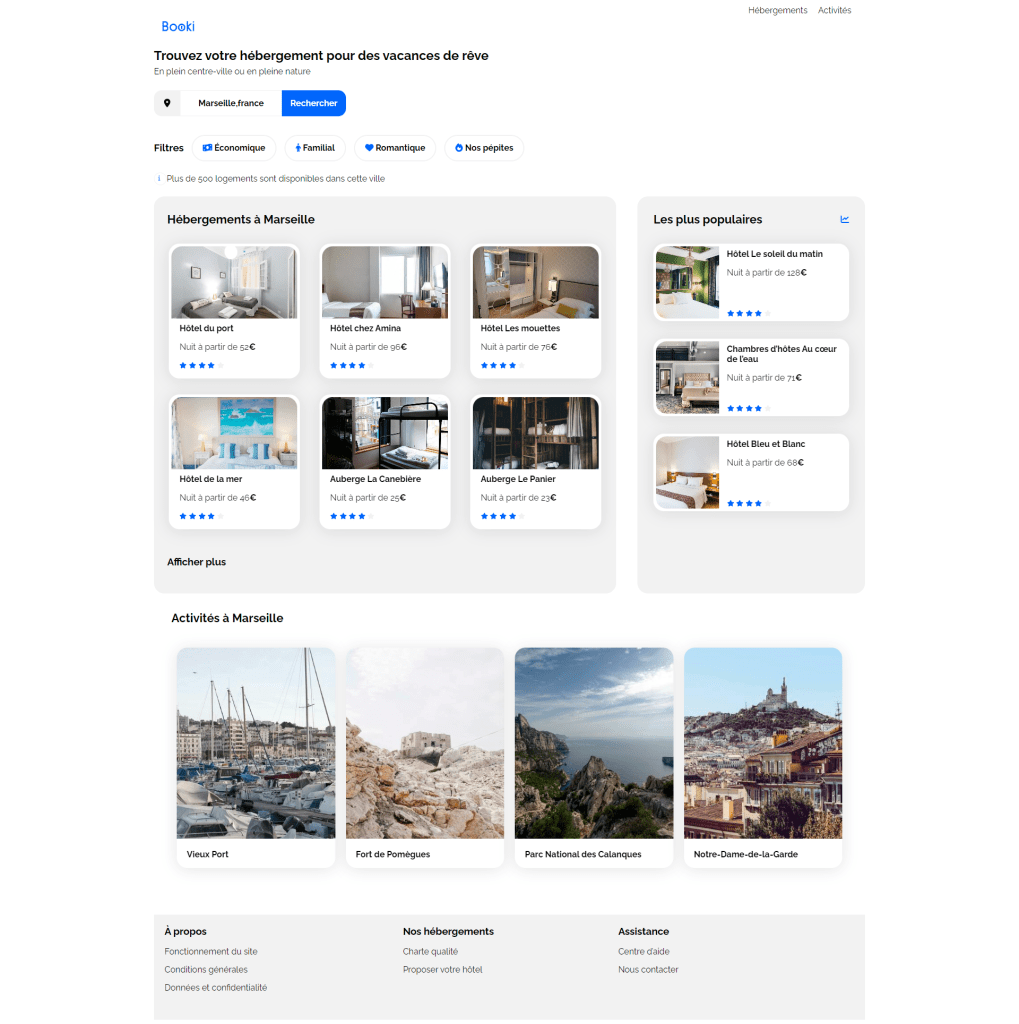Image resolution: width=1019 pixels, height=1024 pixels.
Task: Open Notre-Dame-de-la-Garde activity photo
Action: tap(763, 743)
